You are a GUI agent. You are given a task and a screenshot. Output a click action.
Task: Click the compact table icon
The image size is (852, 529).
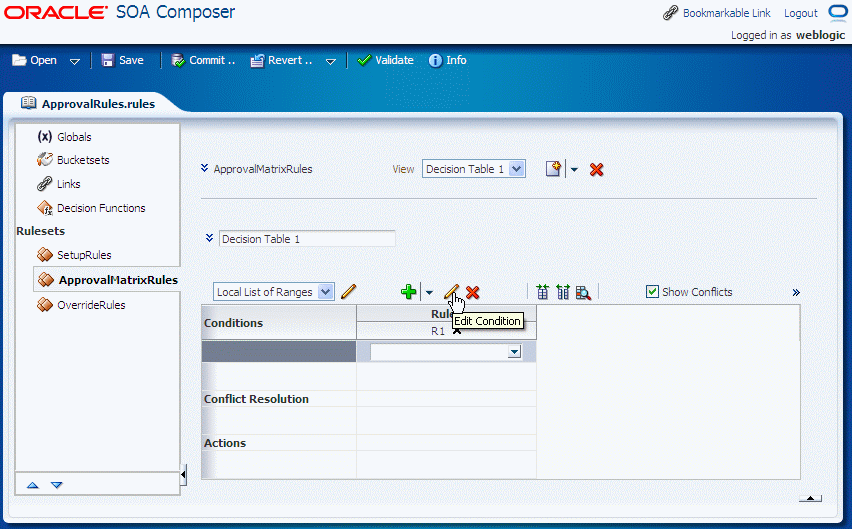point(563,292)
